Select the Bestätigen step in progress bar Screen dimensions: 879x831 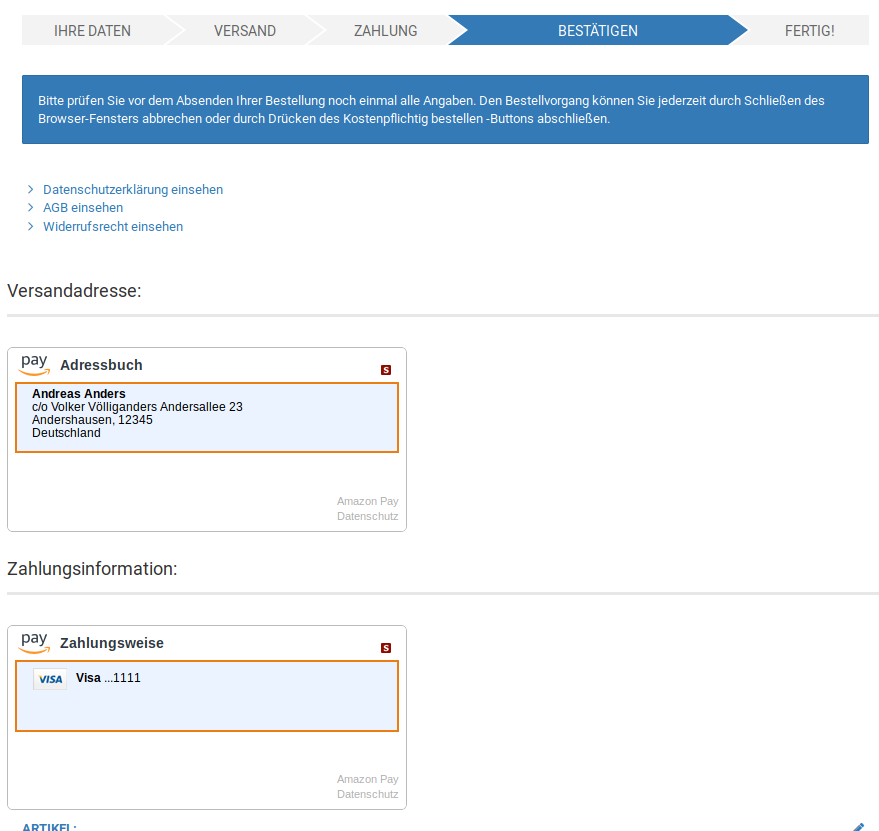(597, 31)
